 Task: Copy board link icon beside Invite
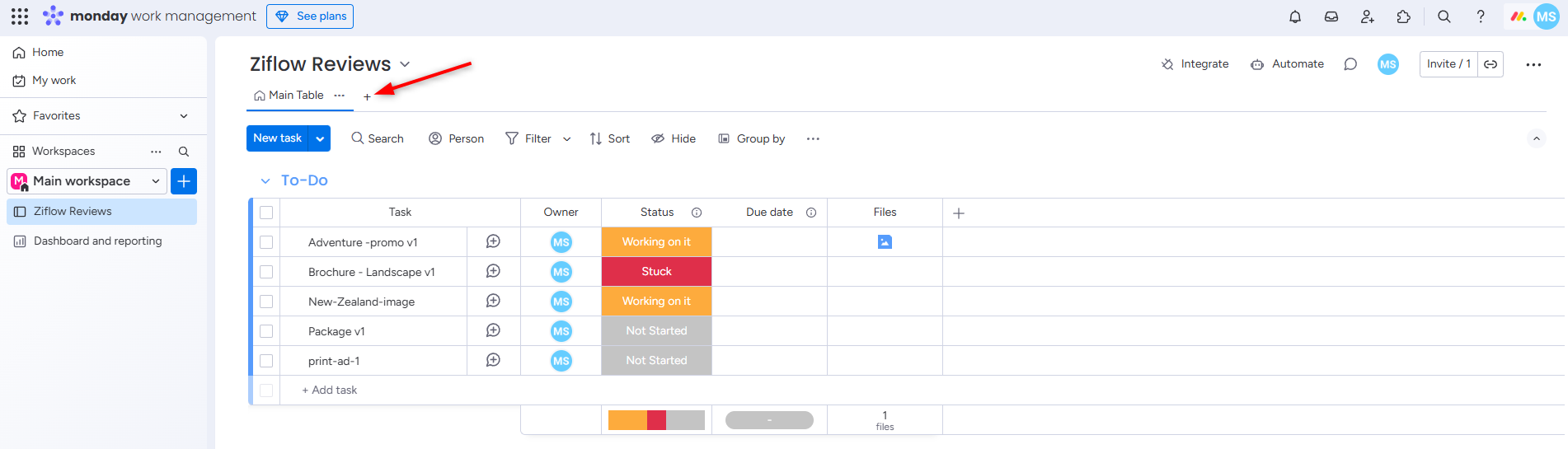tap(1491, 64)
